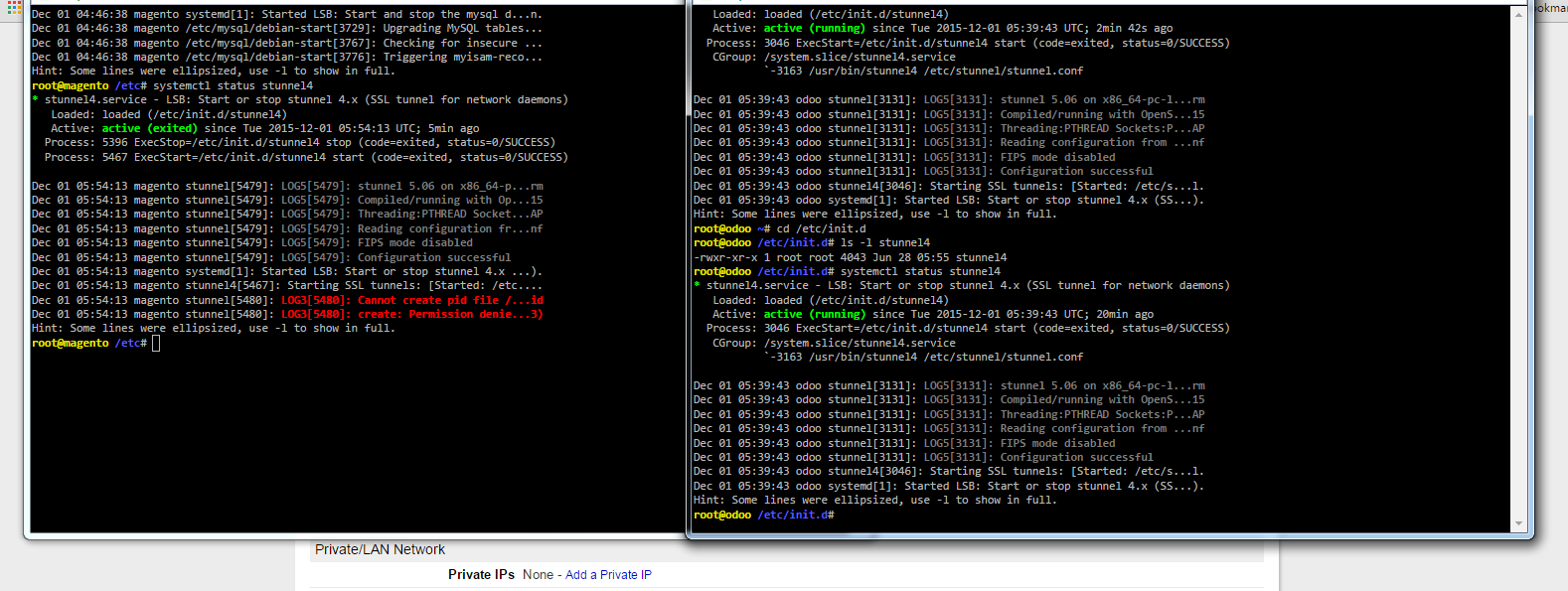Click the 'Private IPs' label
The height and width of the screenshot is (591, 1568).
tap(481, 575)
